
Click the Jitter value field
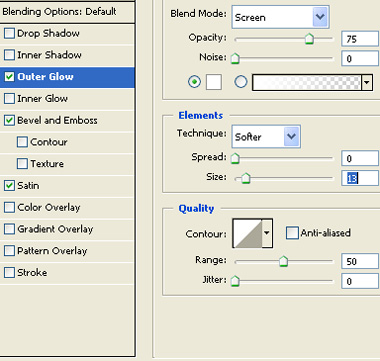[x=360, y=281]
